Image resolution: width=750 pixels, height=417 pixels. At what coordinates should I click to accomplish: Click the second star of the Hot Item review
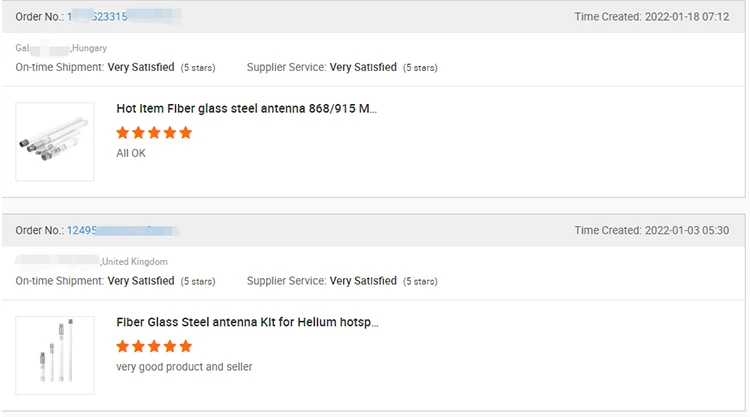(138, 133)
